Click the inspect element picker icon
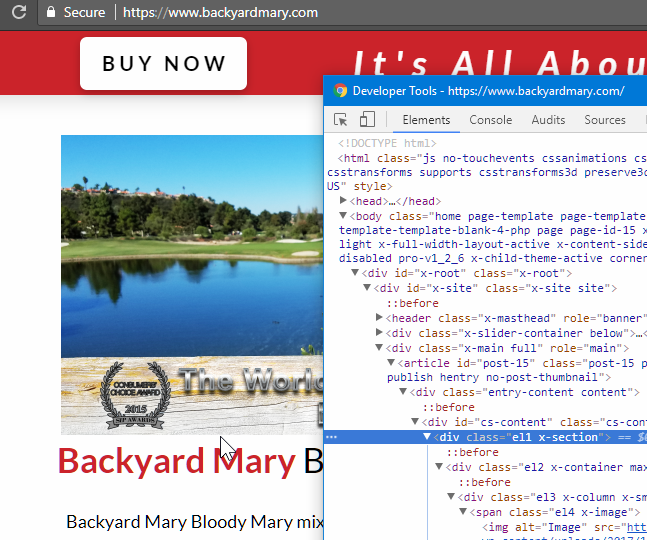 pyautogui.click(x=341, y=120)
